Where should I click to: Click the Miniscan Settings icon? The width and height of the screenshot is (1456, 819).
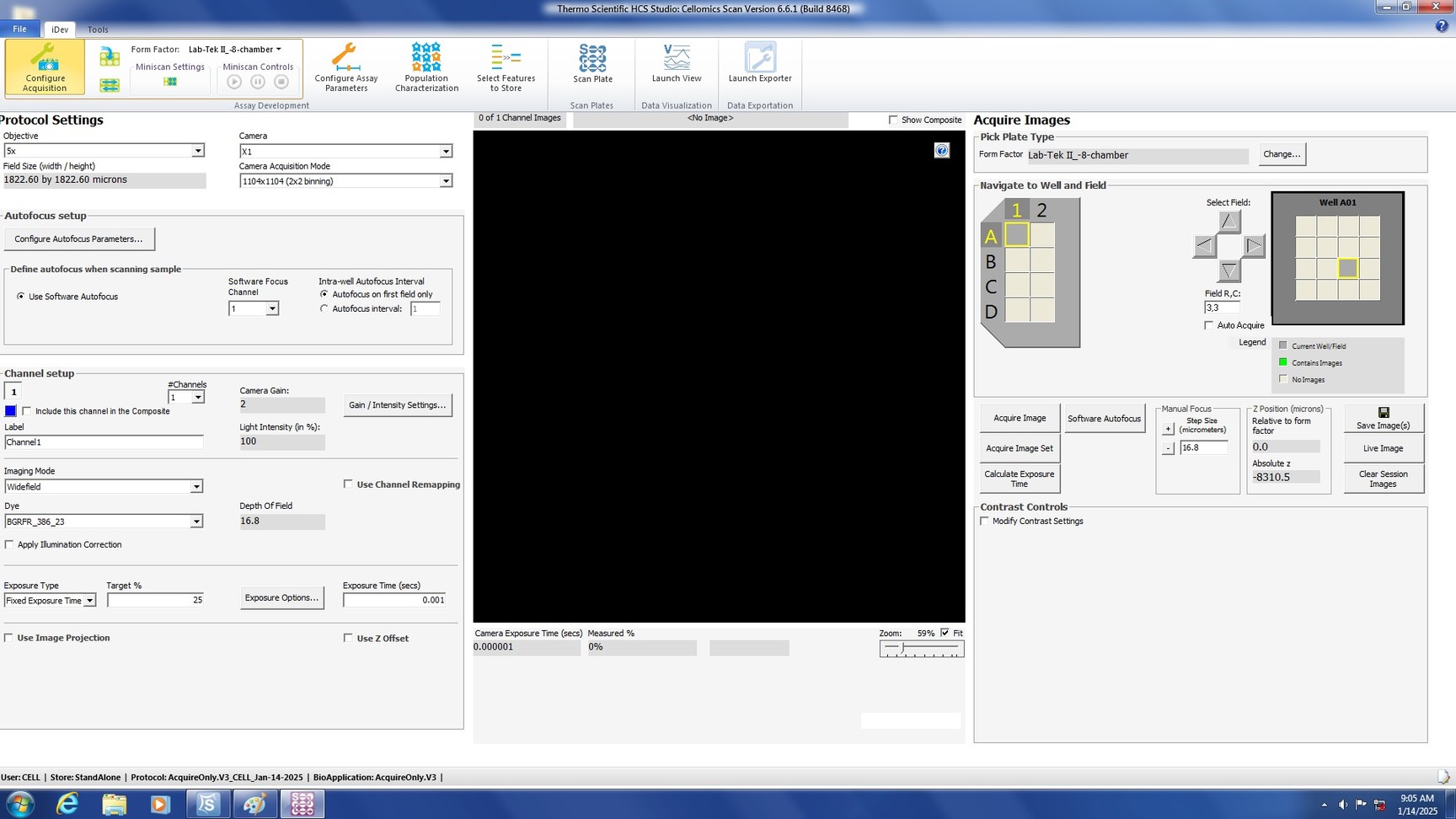click(x=170, y=82)
